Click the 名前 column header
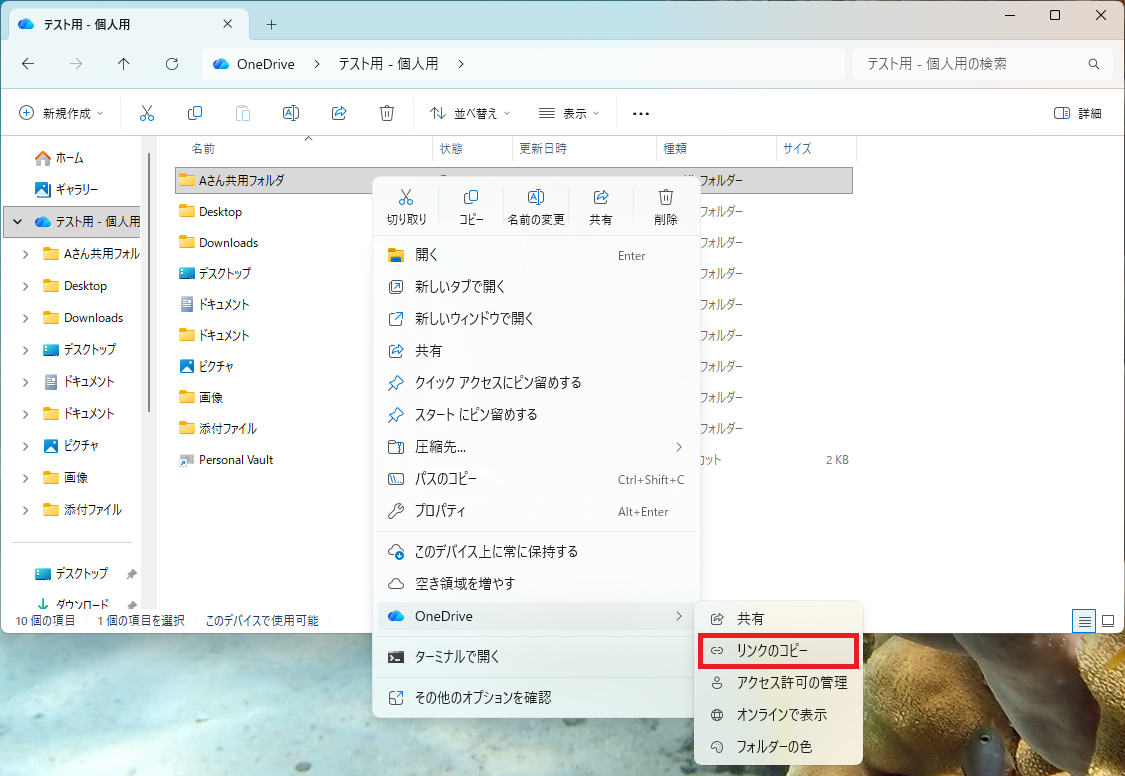 coord(203,149)
